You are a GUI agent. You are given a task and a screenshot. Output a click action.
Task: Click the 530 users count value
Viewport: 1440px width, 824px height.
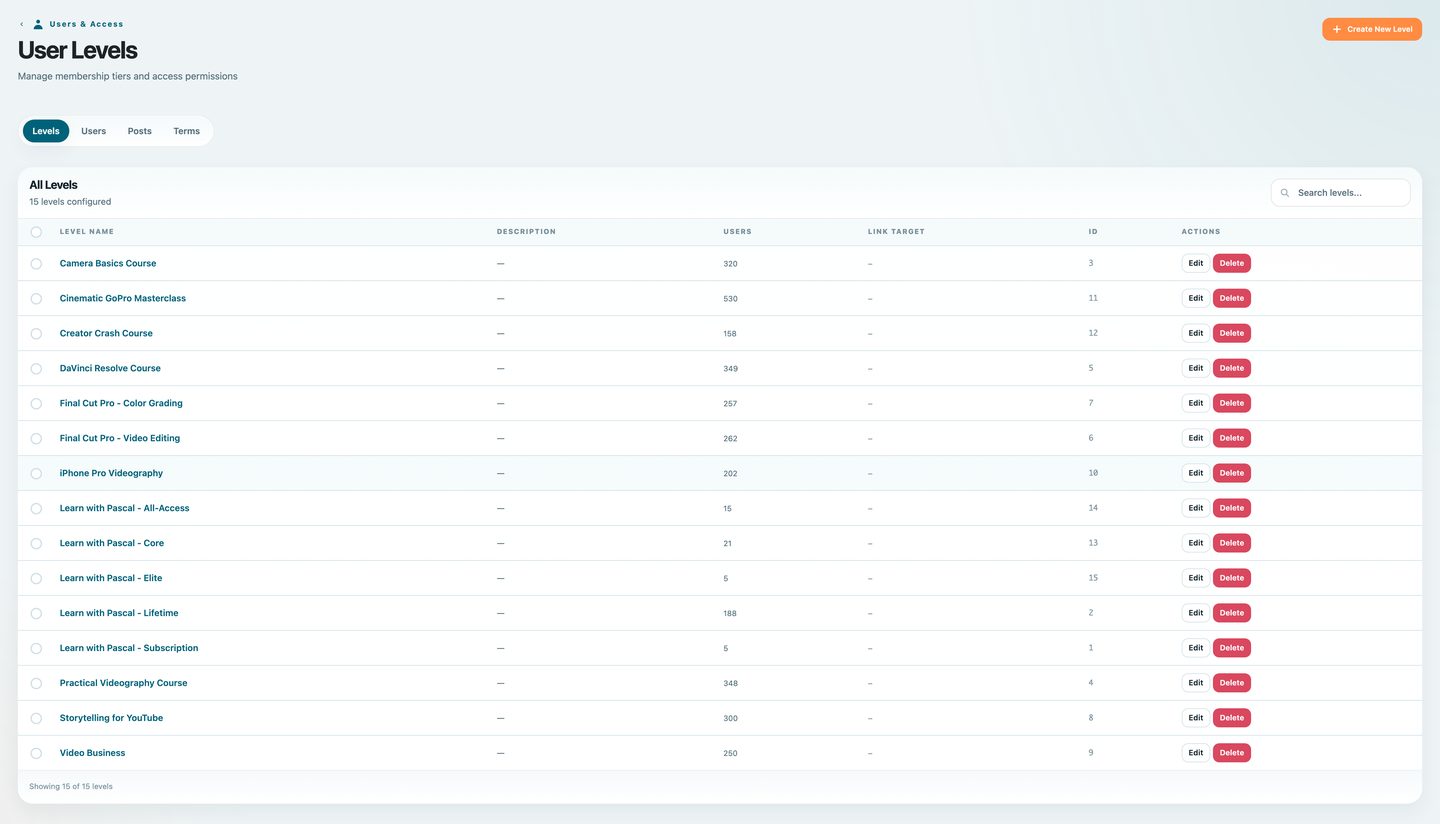click(730, 299)
